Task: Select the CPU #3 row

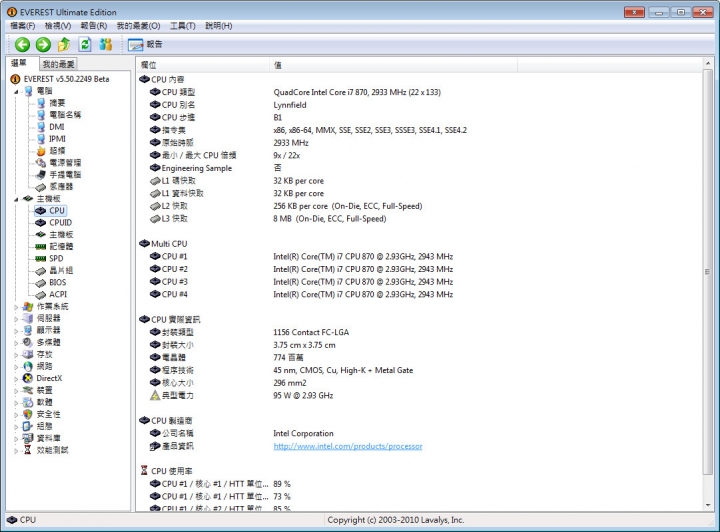Action: point(419,282)
